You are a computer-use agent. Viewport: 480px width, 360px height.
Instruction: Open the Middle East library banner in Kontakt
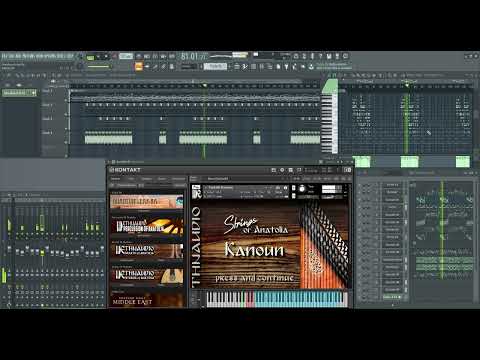coord(147,300)
